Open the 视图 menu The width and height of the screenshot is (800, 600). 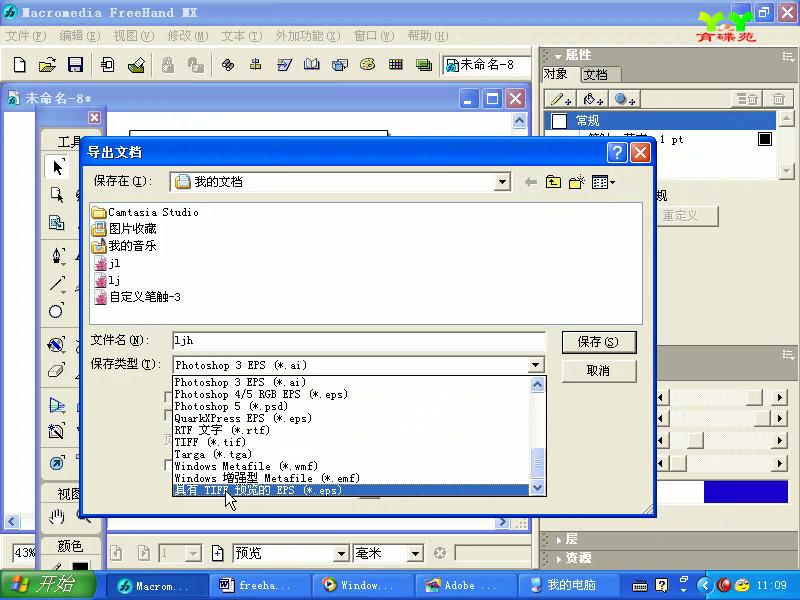coord(133,36)
